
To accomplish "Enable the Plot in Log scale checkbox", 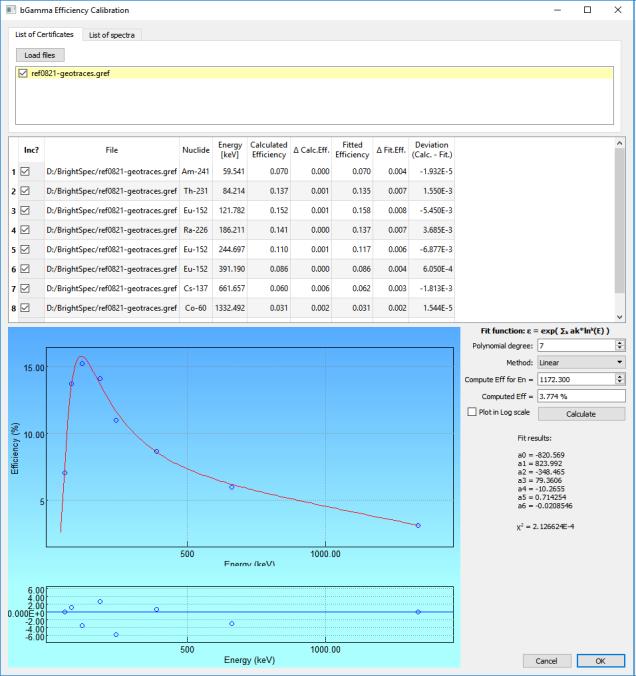I will click(x=472, y=412).
